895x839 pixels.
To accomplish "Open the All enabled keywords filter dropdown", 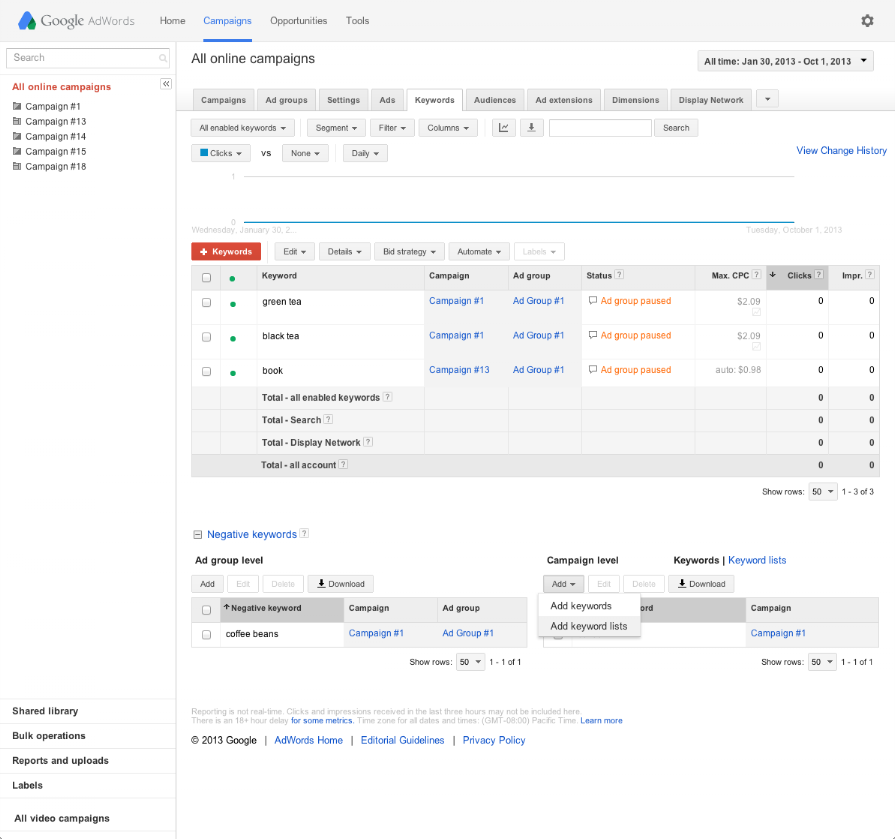I will click(x=243, y=128).
